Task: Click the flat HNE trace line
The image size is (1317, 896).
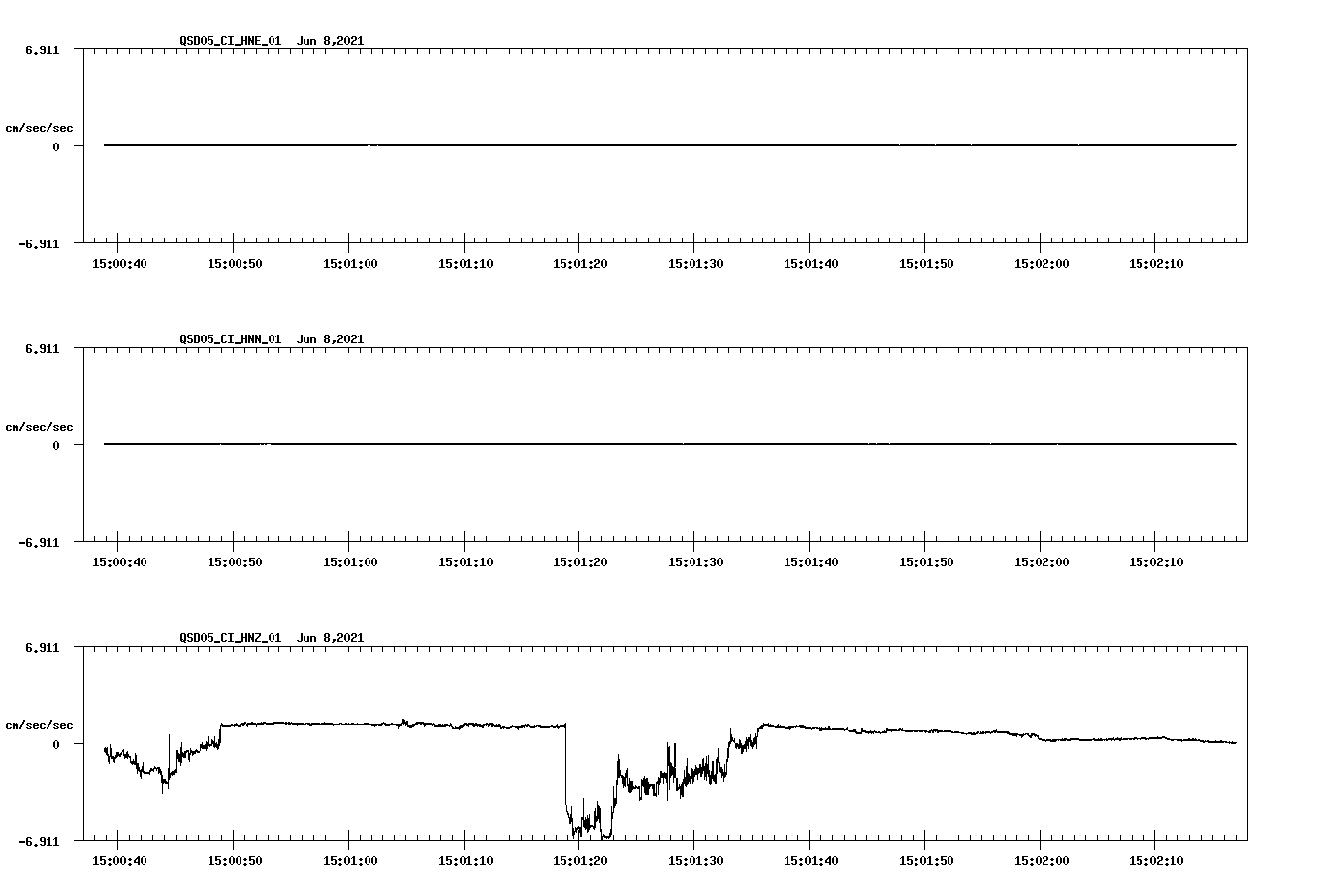Action: [669, 145]
